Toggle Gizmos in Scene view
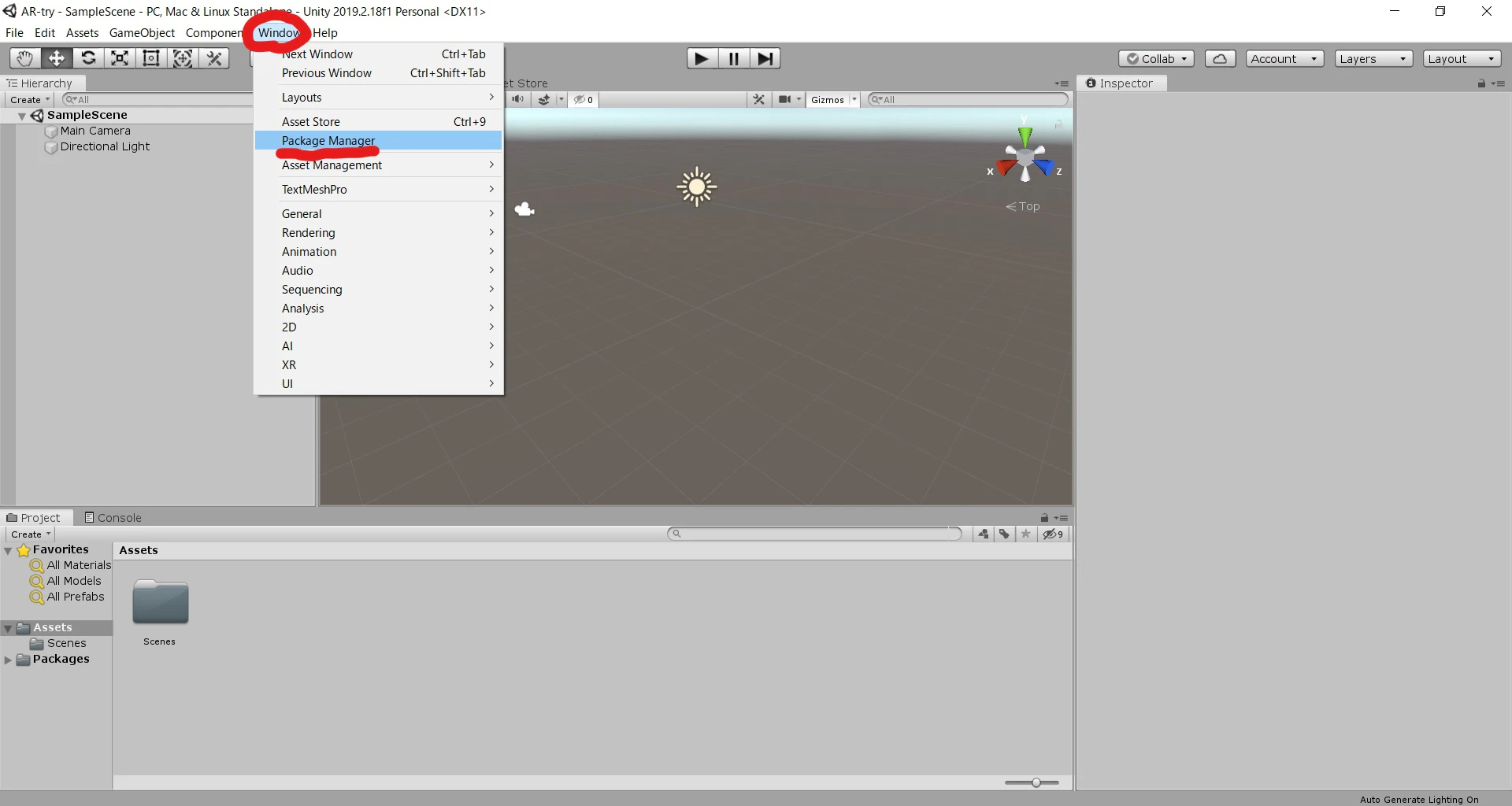The image size is (1512, 806). point(828,100)
